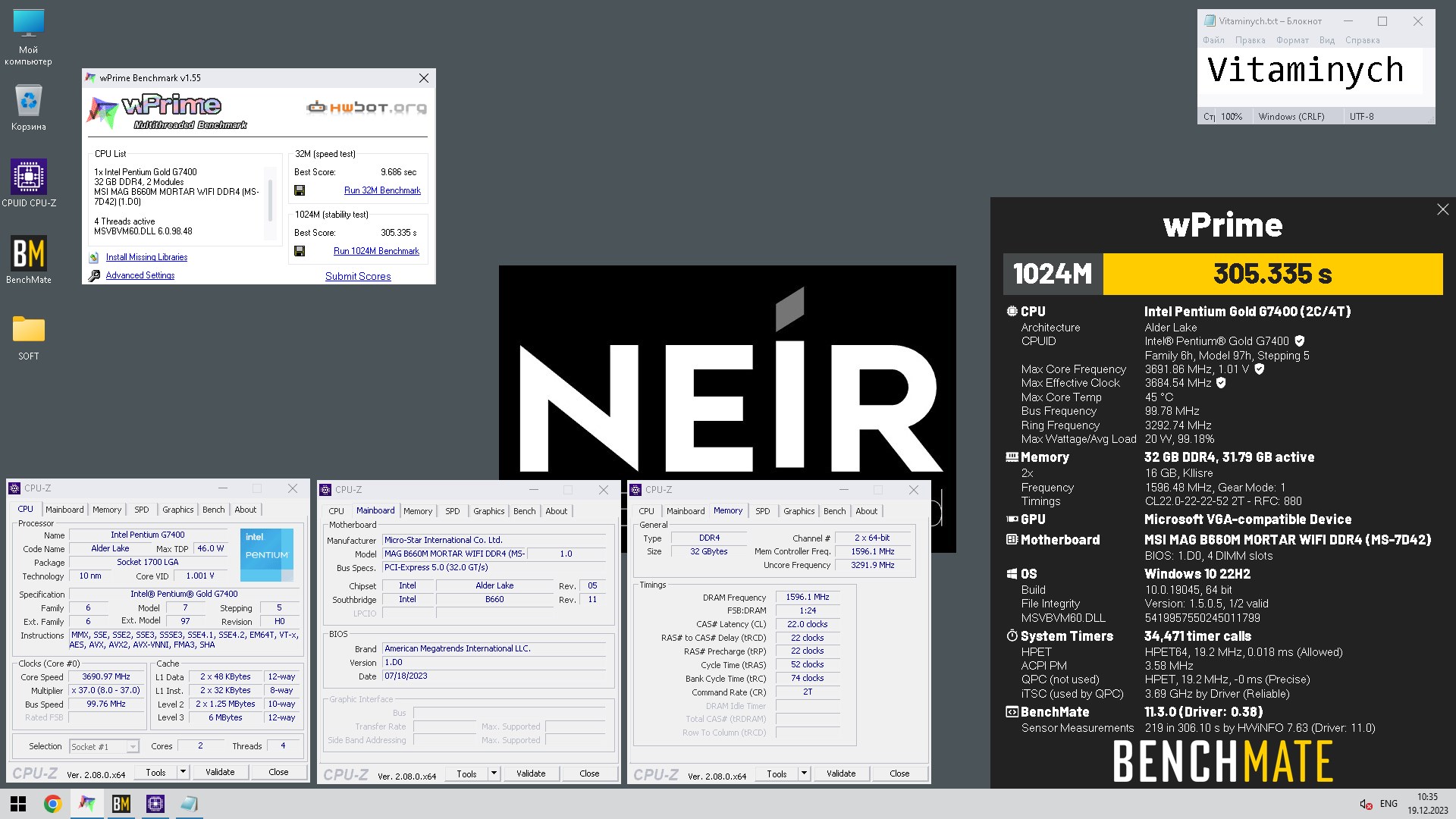Click the 305.335 s yellow score bar
The image size is (1456, 819).
1272,274
